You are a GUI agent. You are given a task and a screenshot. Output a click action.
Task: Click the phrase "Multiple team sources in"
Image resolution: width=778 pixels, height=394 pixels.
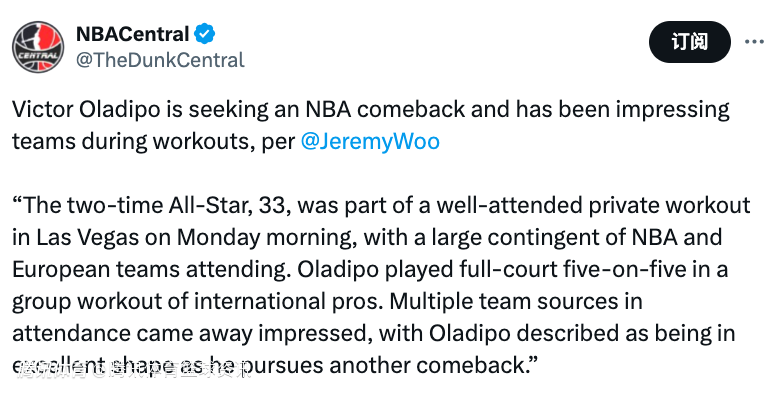[x=516, y=302]
